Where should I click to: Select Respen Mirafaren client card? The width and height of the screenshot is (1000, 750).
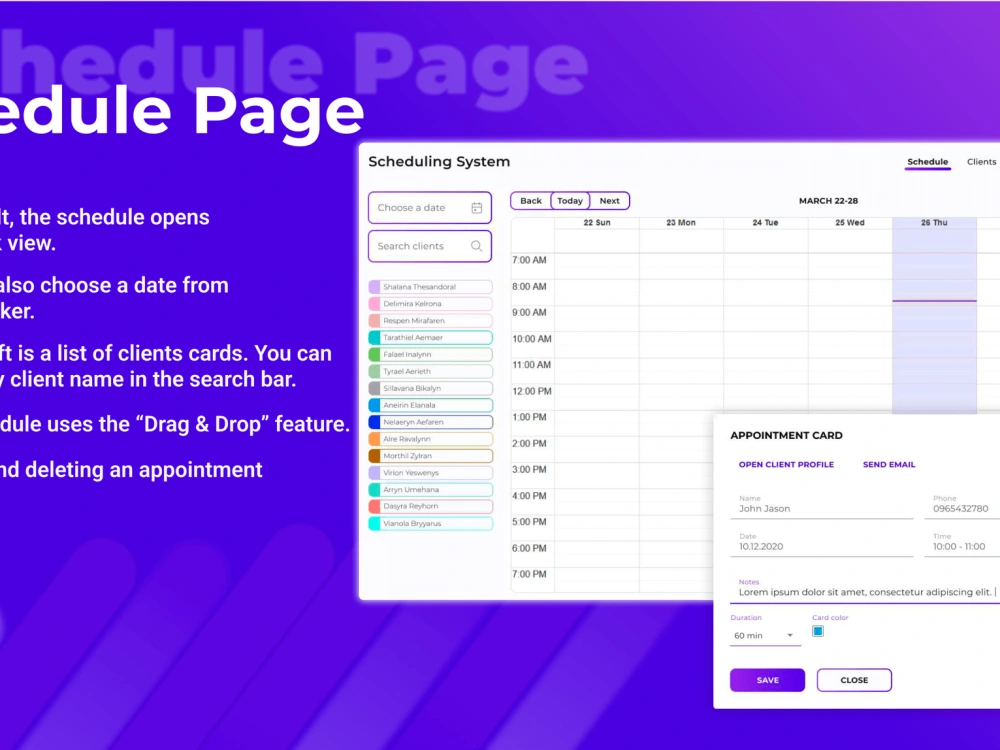[x=430, y=321]
